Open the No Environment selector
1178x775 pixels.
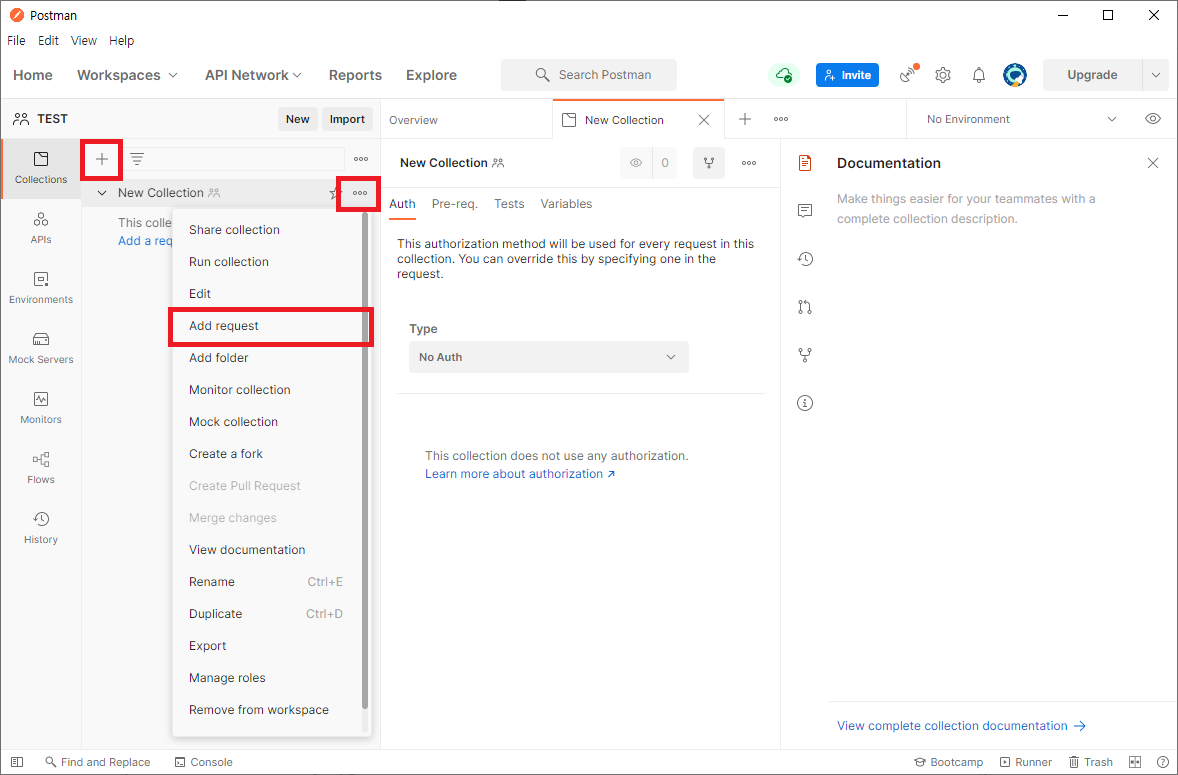pos(1021,119)
